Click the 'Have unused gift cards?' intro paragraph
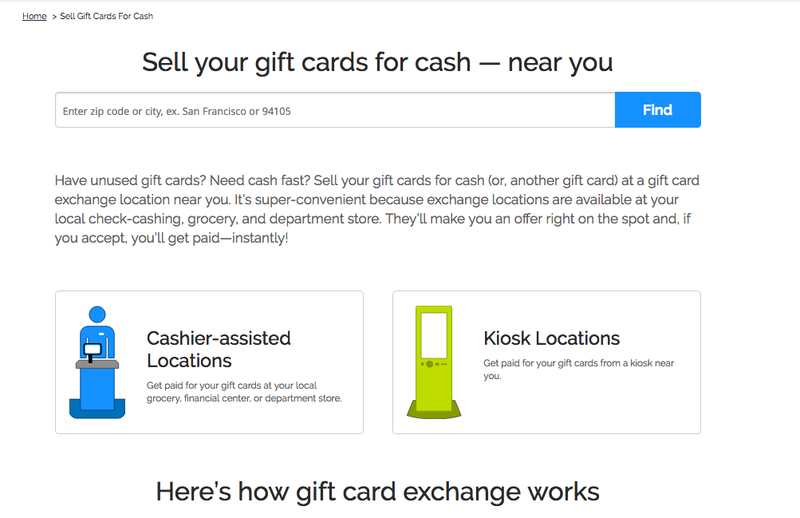The width and height of the screenshot is (800, 518). point(377,209)
